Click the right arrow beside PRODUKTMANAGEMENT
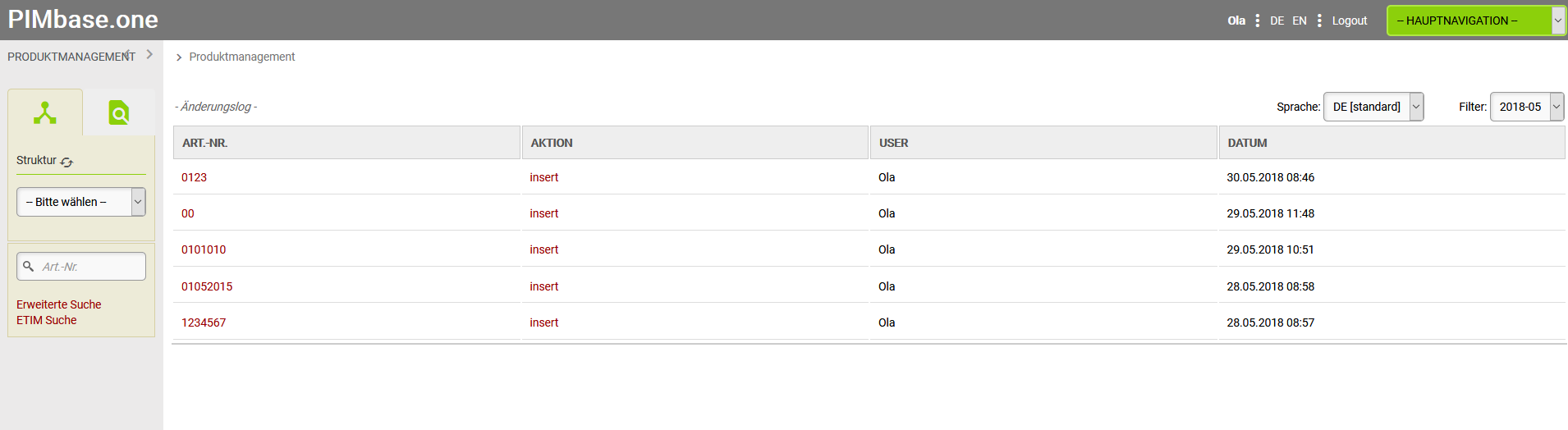This screenshot has height=430, width=1568. [x=149, y=54]
